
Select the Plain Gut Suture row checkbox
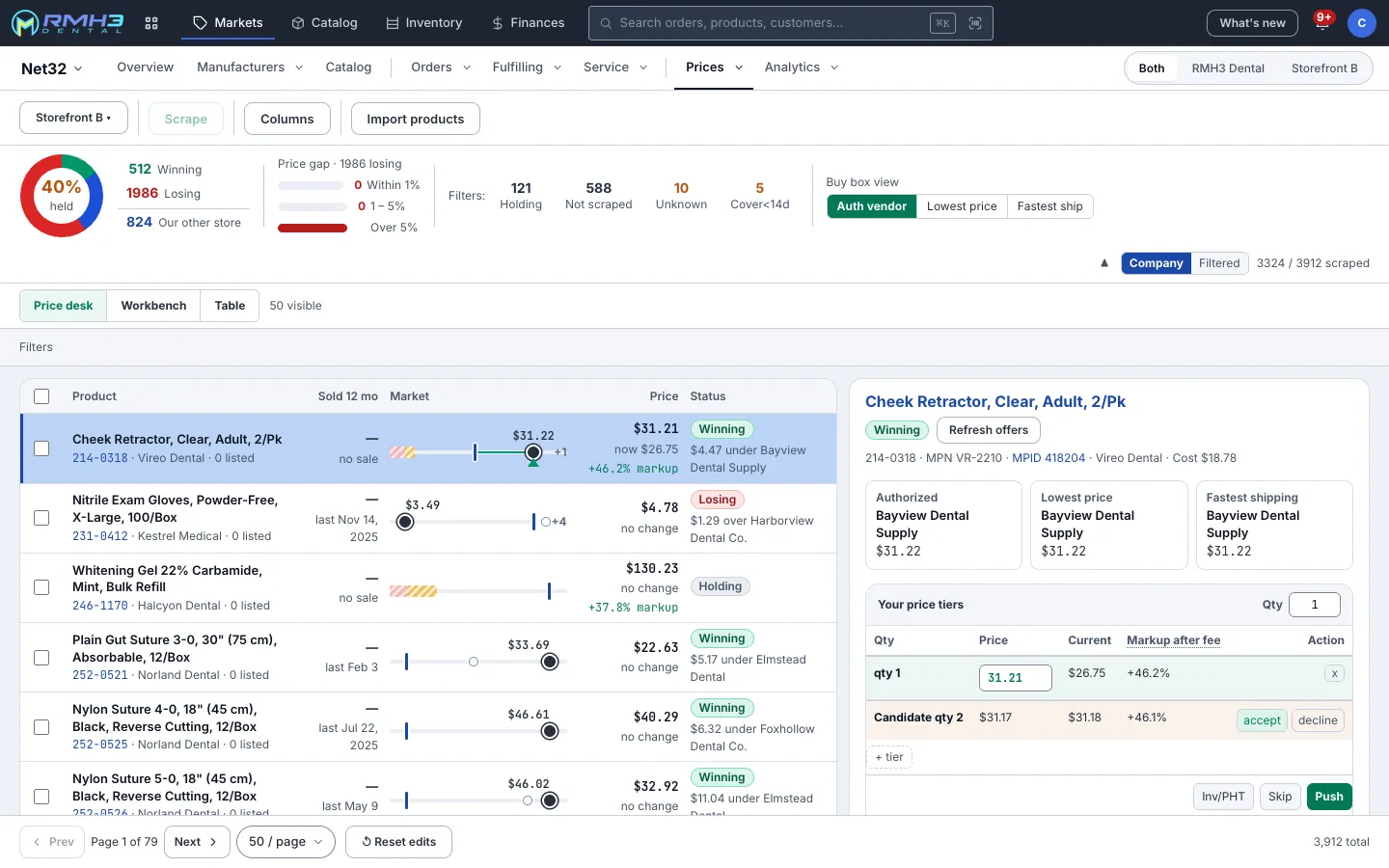tap(41, 658)
